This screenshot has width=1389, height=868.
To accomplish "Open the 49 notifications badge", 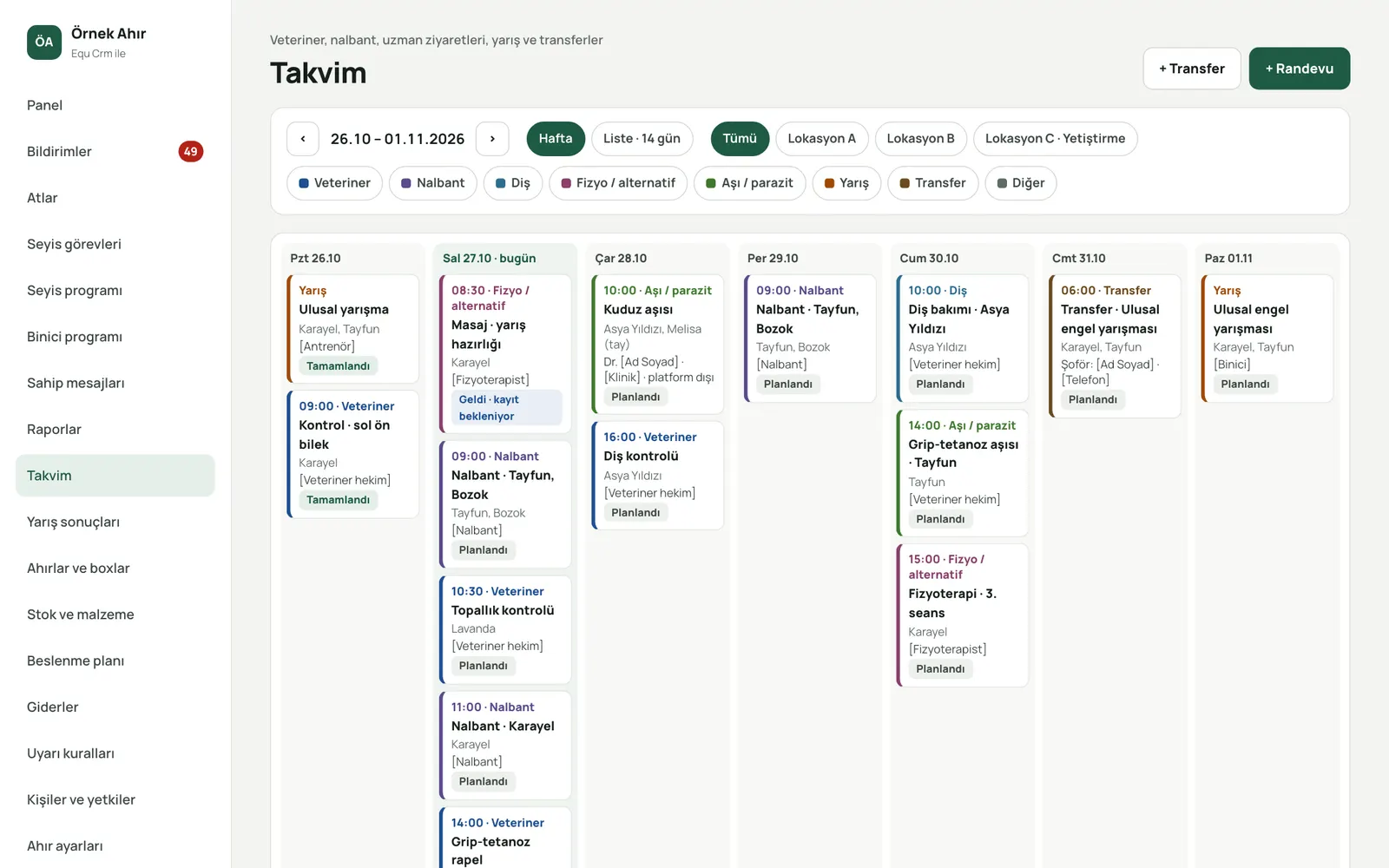I will pos(191,151).
